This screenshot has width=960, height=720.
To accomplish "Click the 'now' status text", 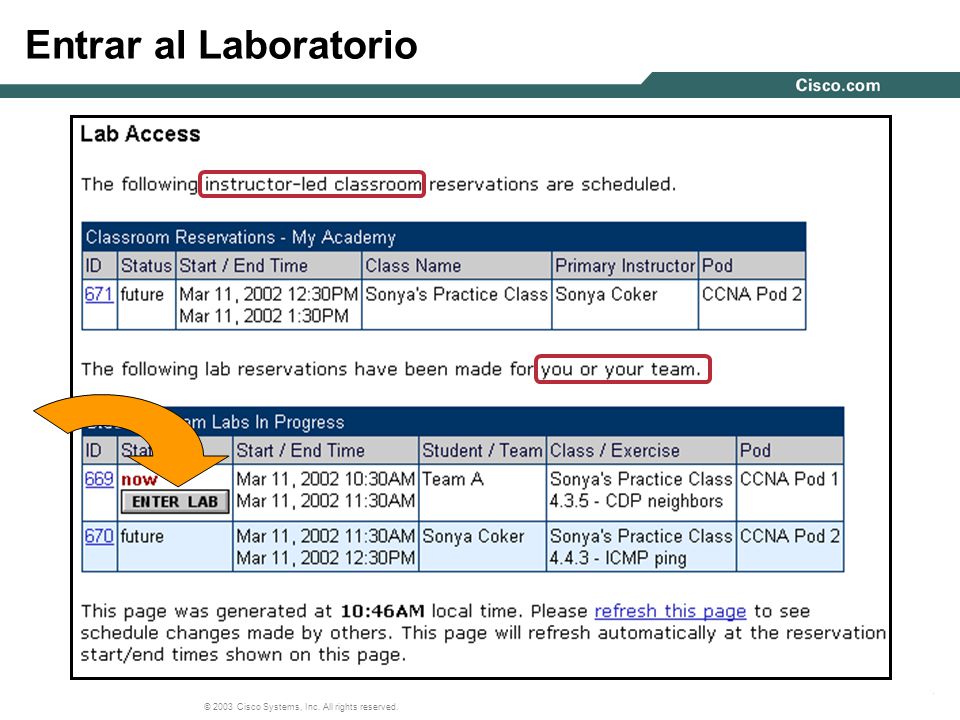I will tap(139, 479).
